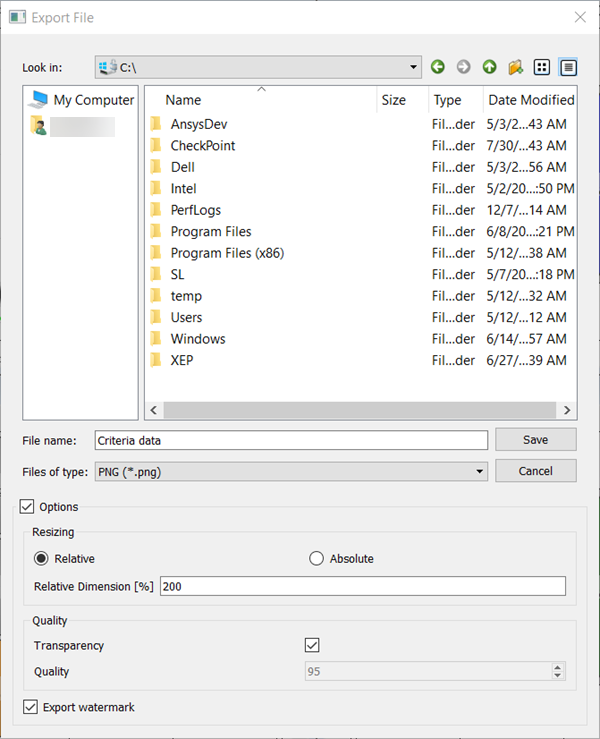Click the SL date 5/7/20...:18 PM
The height and width of the screenshot is (739, 600).
pos(530,274)
